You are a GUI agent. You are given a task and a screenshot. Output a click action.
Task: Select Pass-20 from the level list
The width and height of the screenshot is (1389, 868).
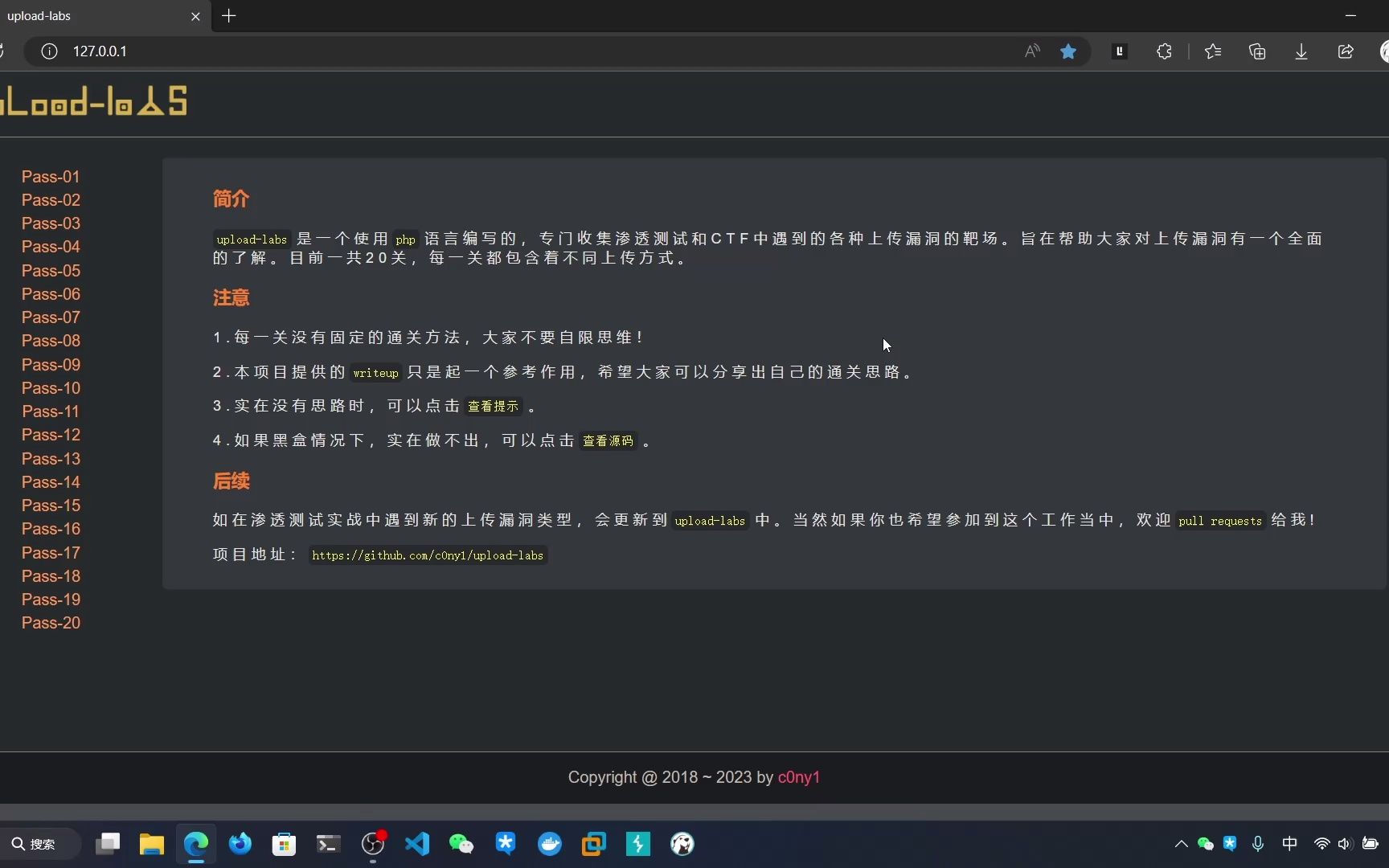click(51, 623)
